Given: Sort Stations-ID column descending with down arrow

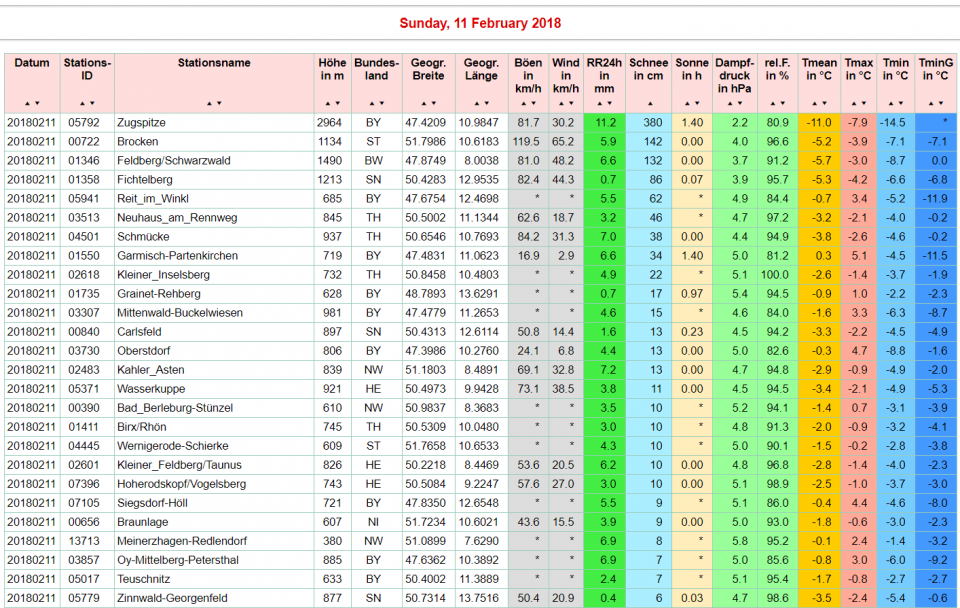Looking at the screenshot, I should click(93, 103).
